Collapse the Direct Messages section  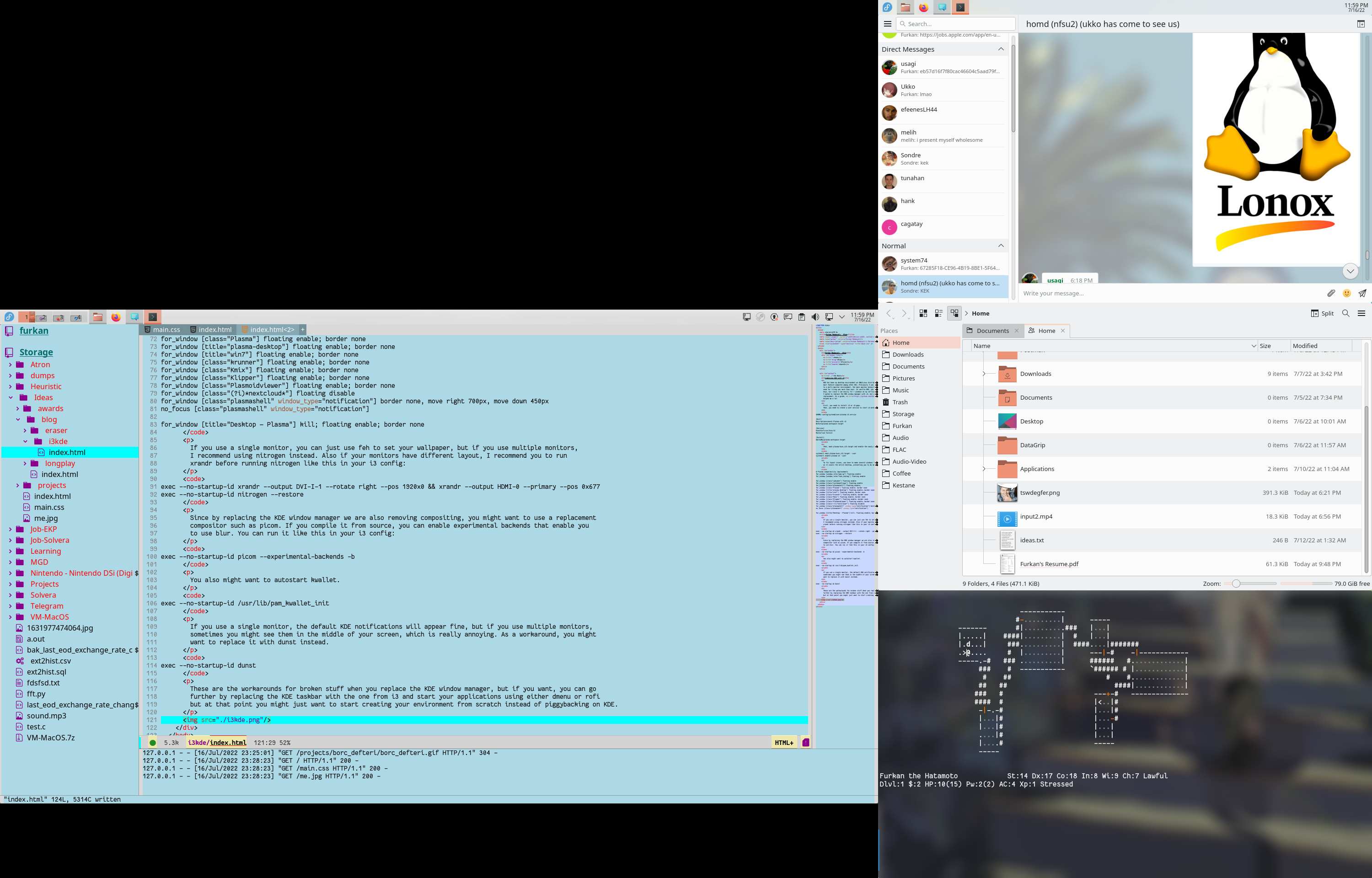pyautogui.click(x=1001, y=49)
